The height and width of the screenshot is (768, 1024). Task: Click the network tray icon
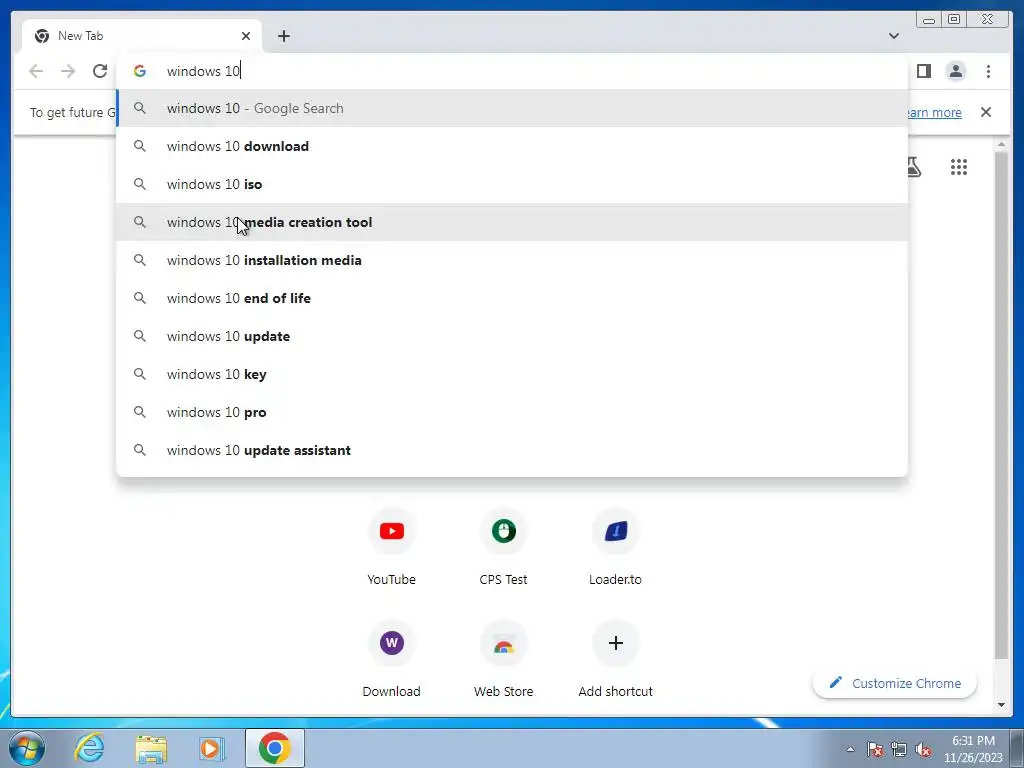(x=899, y=749)
